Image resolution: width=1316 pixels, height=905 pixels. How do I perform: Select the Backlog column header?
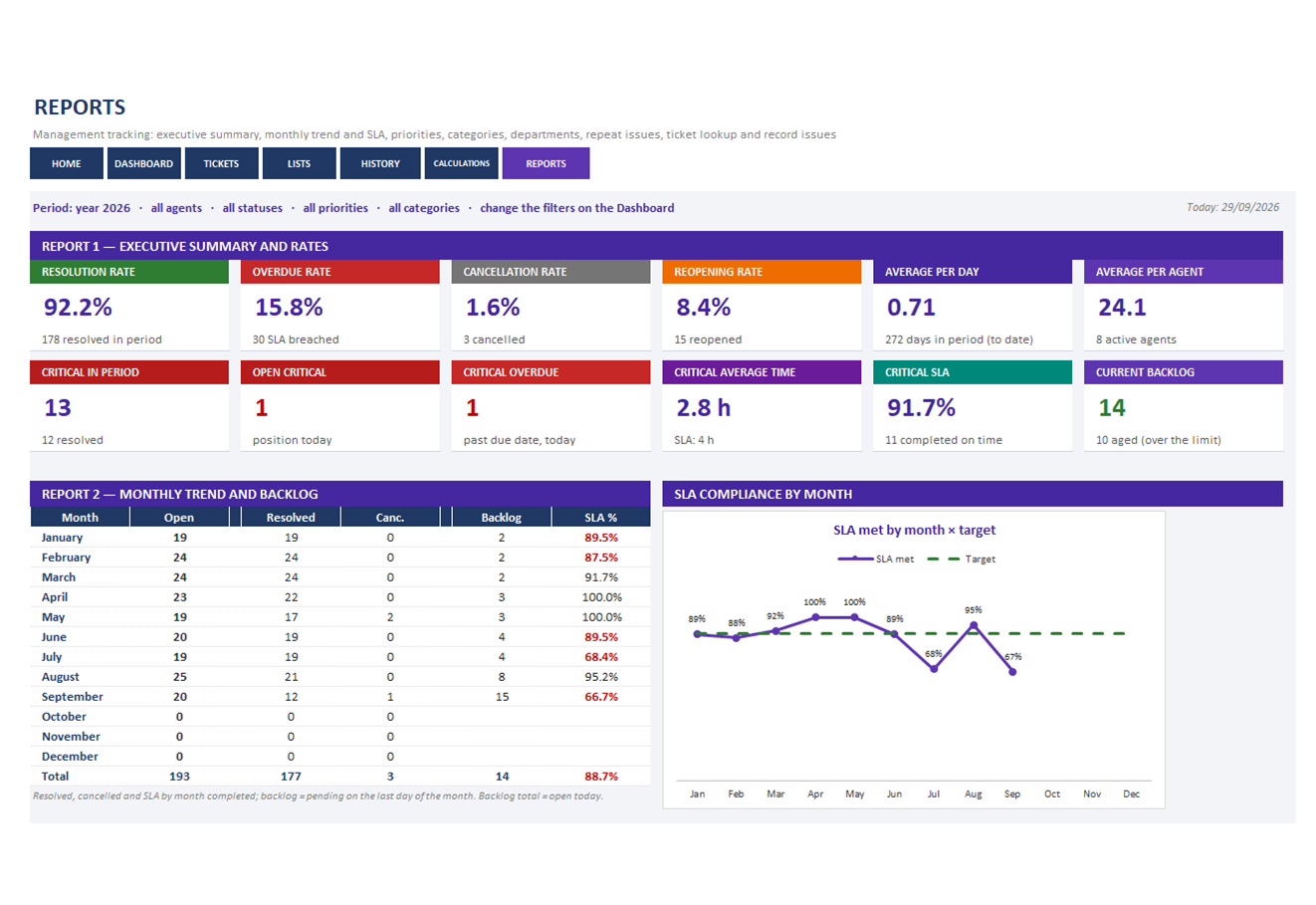click(501, 517)
